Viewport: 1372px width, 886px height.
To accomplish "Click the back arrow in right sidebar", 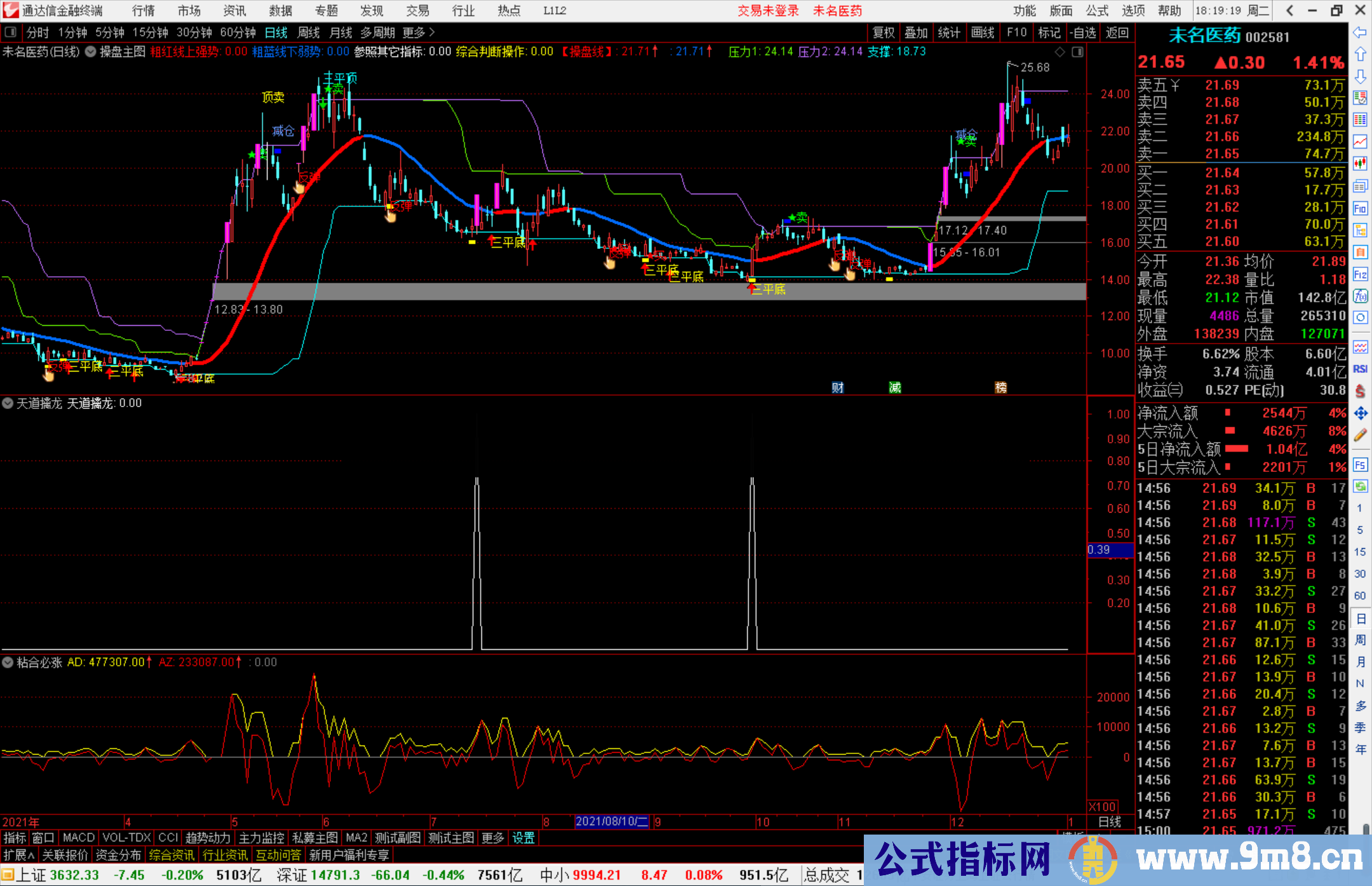I will [1360, 32].
